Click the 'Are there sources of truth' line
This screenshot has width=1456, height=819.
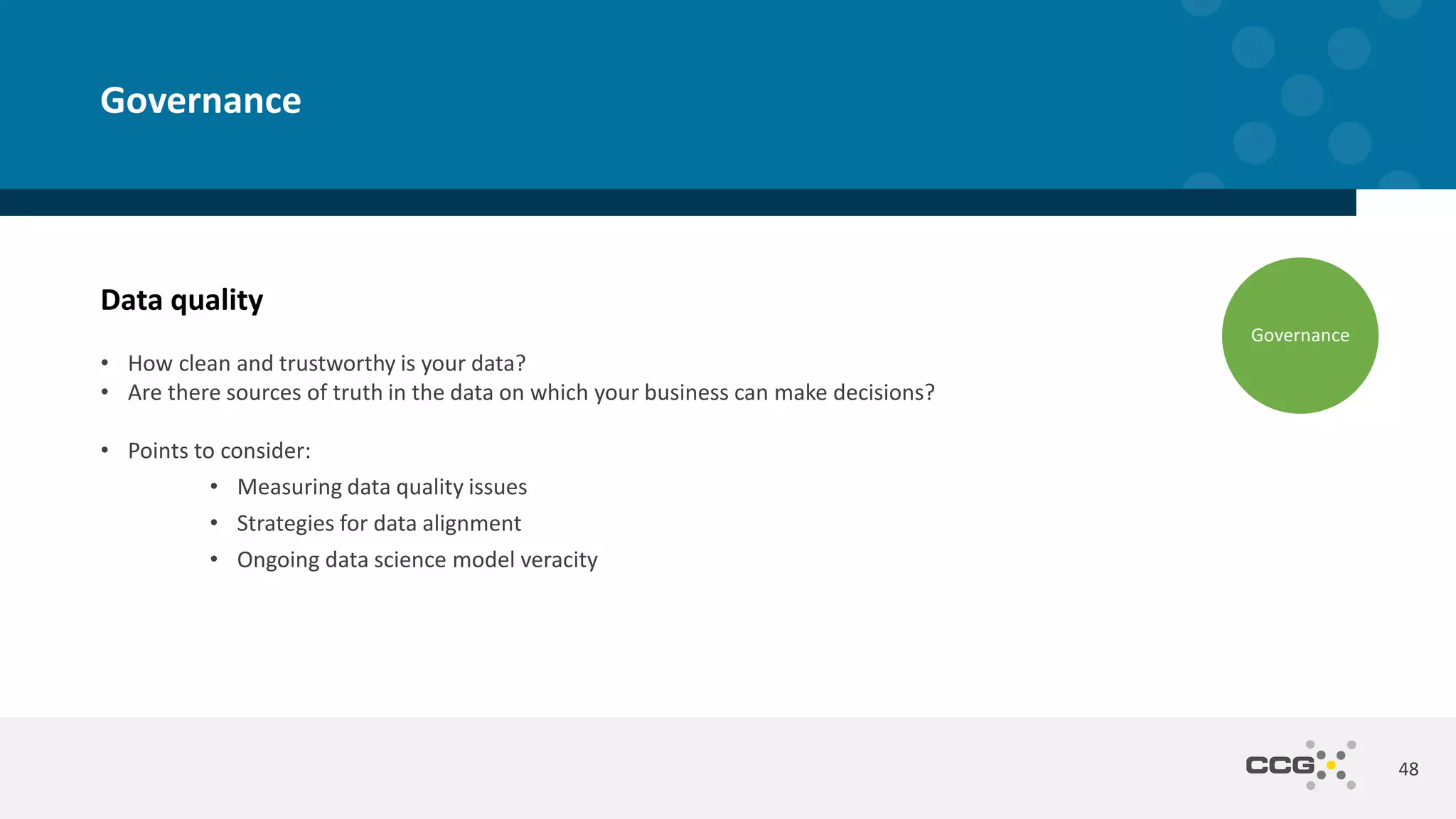click(x=531, y=392)
